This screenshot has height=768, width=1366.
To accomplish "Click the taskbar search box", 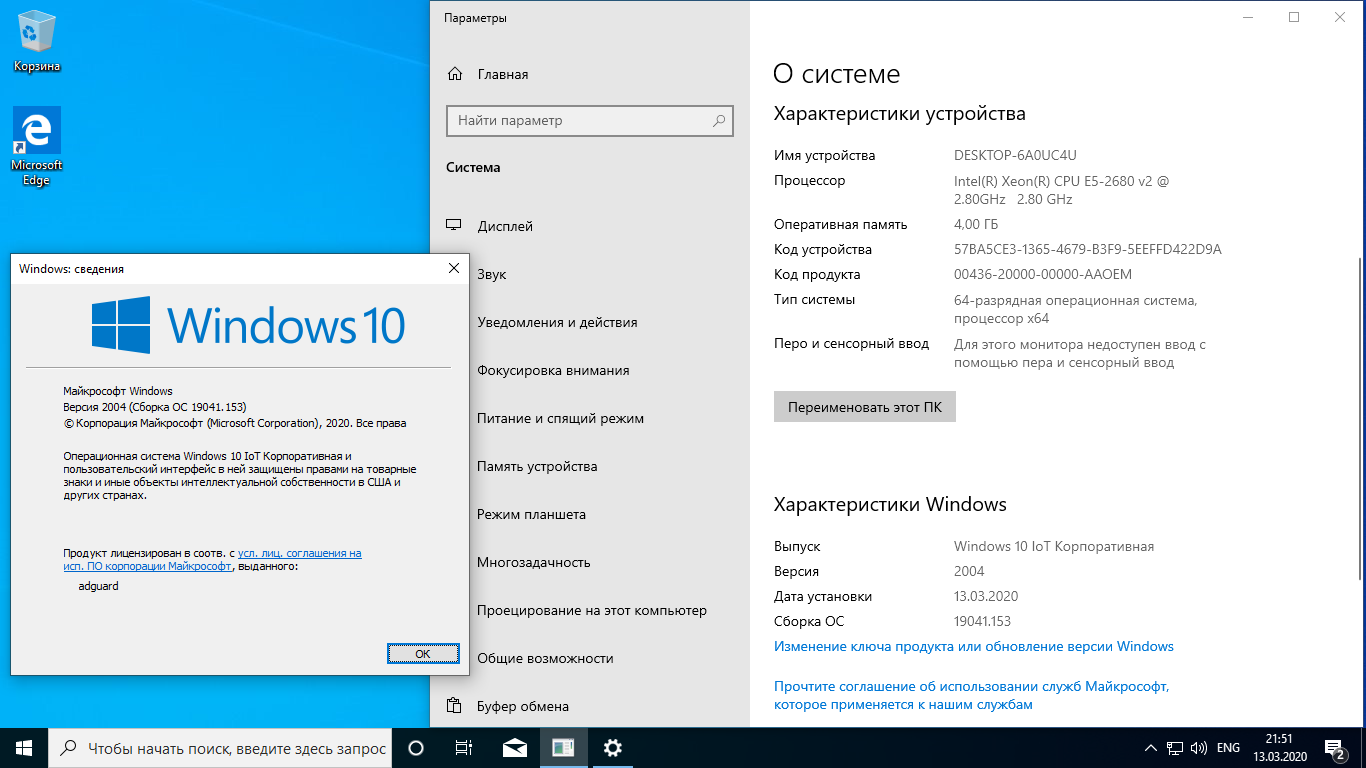I will (220, 748).
